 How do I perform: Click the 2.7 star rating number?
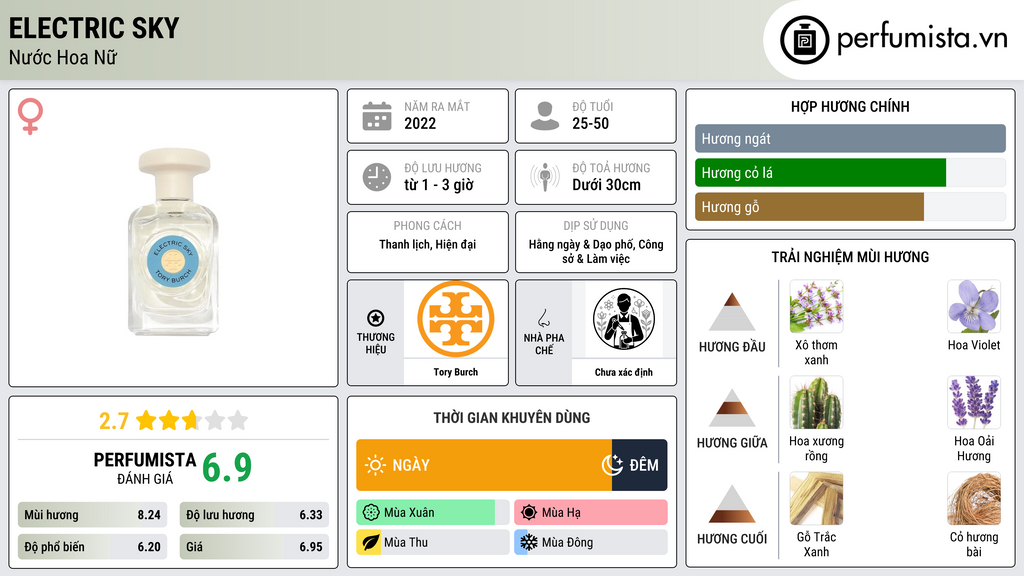(x=114, y=421)
